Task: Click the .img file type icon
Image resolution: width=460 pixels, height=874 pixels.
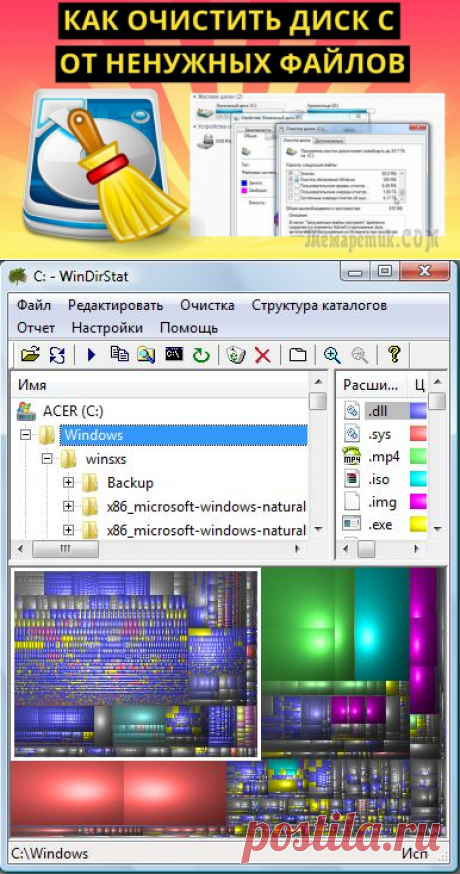Action: tap(352, 502)
